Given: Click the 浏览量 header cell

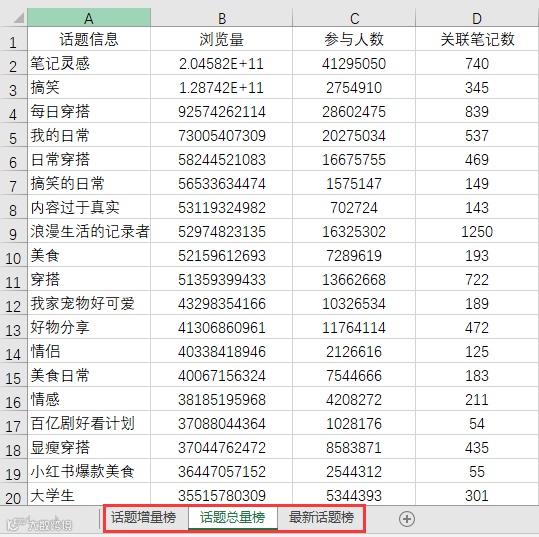Looking at the screenshot, I should click(x=222, y=39).
